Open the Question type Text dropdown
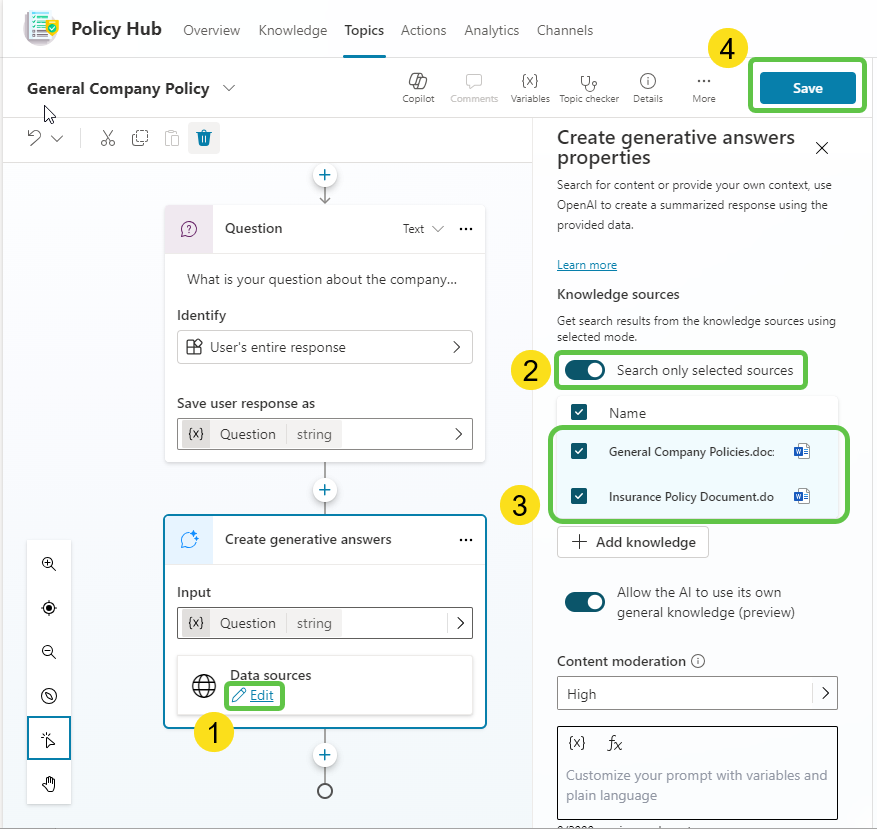 tap(424, 229)
